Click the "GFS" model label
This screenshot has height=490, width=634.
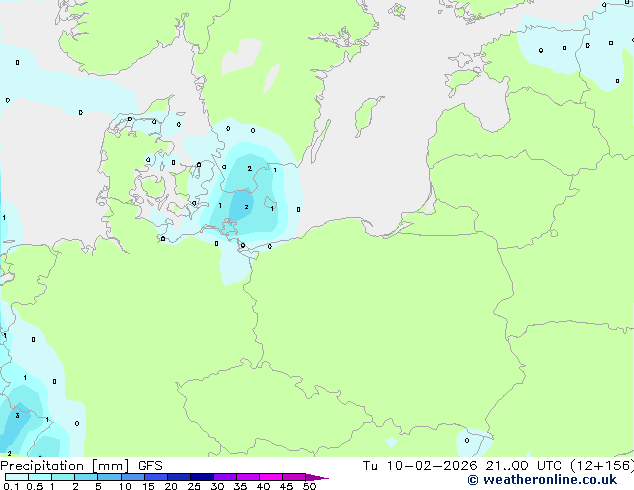tap(150, 466)
